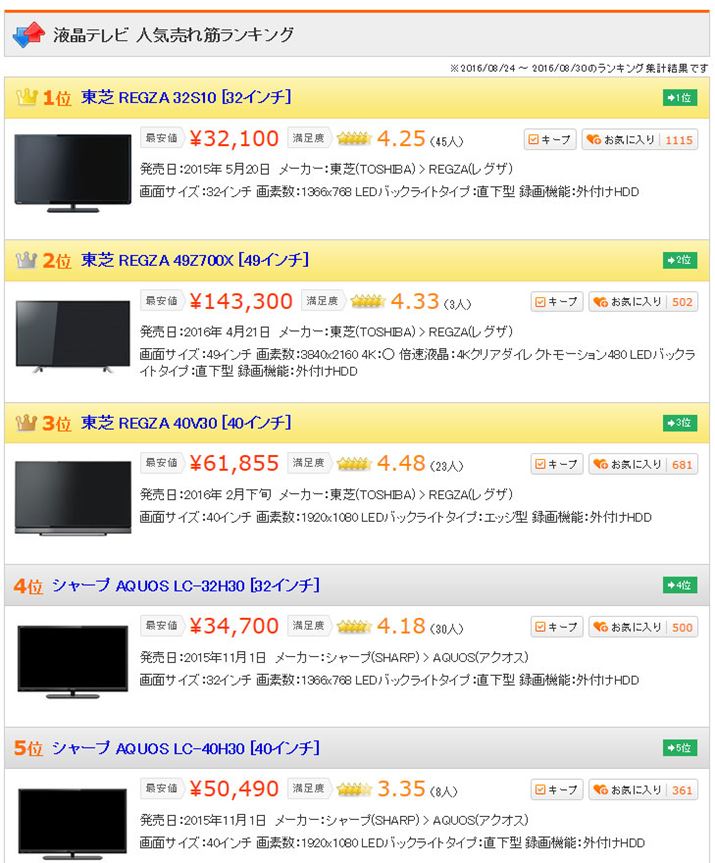This screenshot has width=715, height=863.
Task: Click the bronze crown icon at rank 3
Action: click(26, 423)
